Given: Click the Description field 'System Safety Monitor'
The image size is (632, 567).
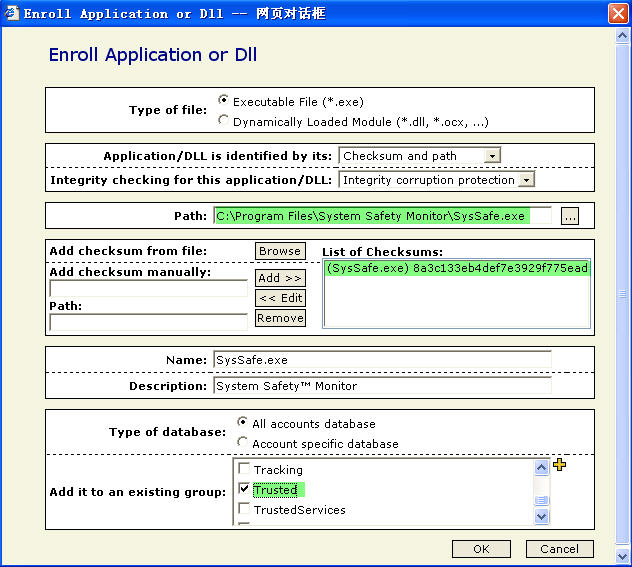Looking at the screenshot, I should coord(382,386).
